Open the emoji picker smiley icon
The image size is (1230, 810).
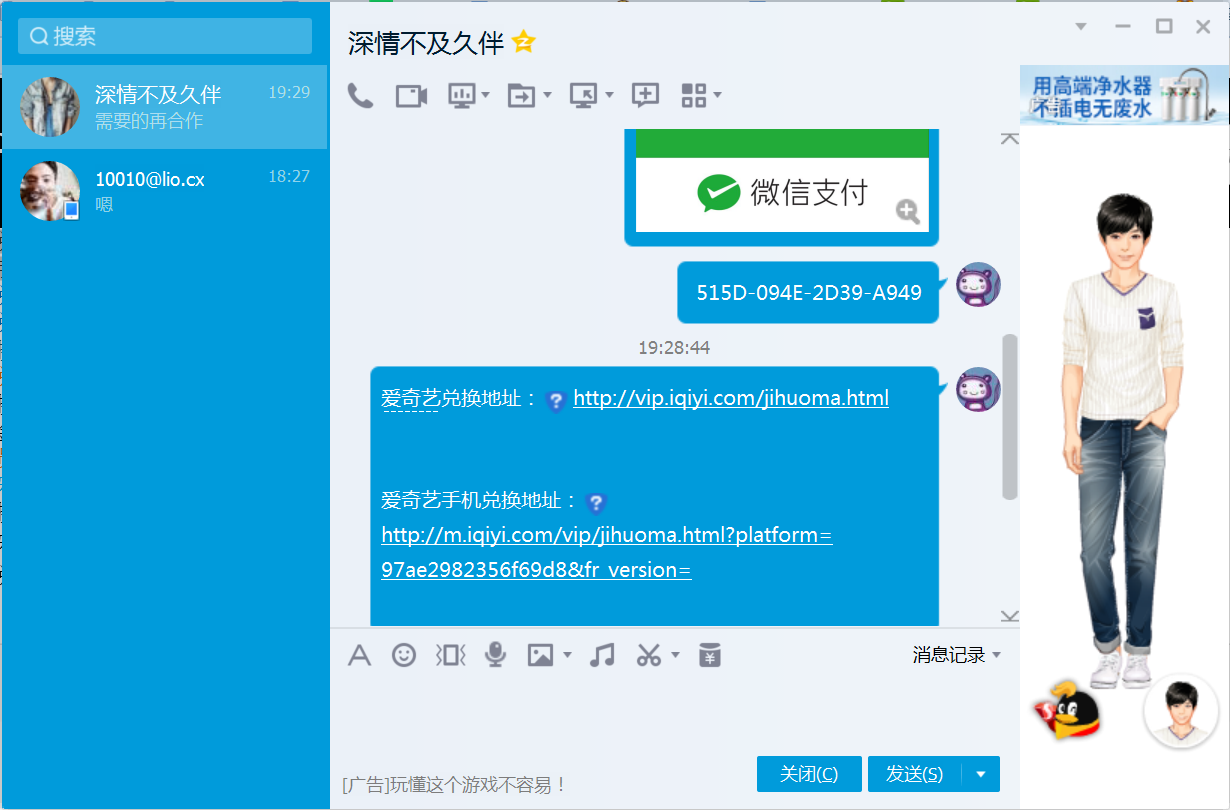(x=404, y=655)
